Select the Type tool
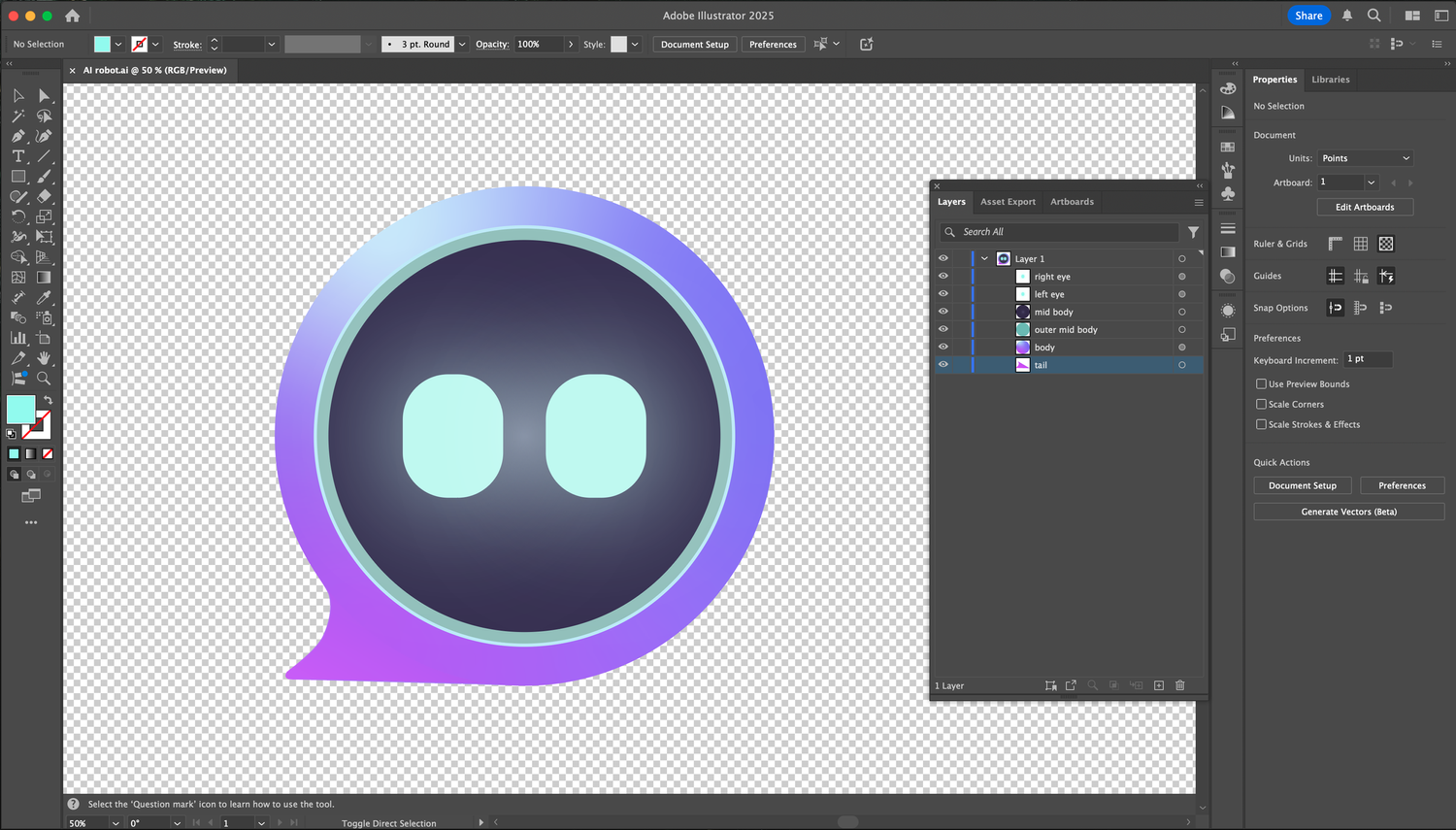Screen dimensions: 1456x830 point(18,156)
